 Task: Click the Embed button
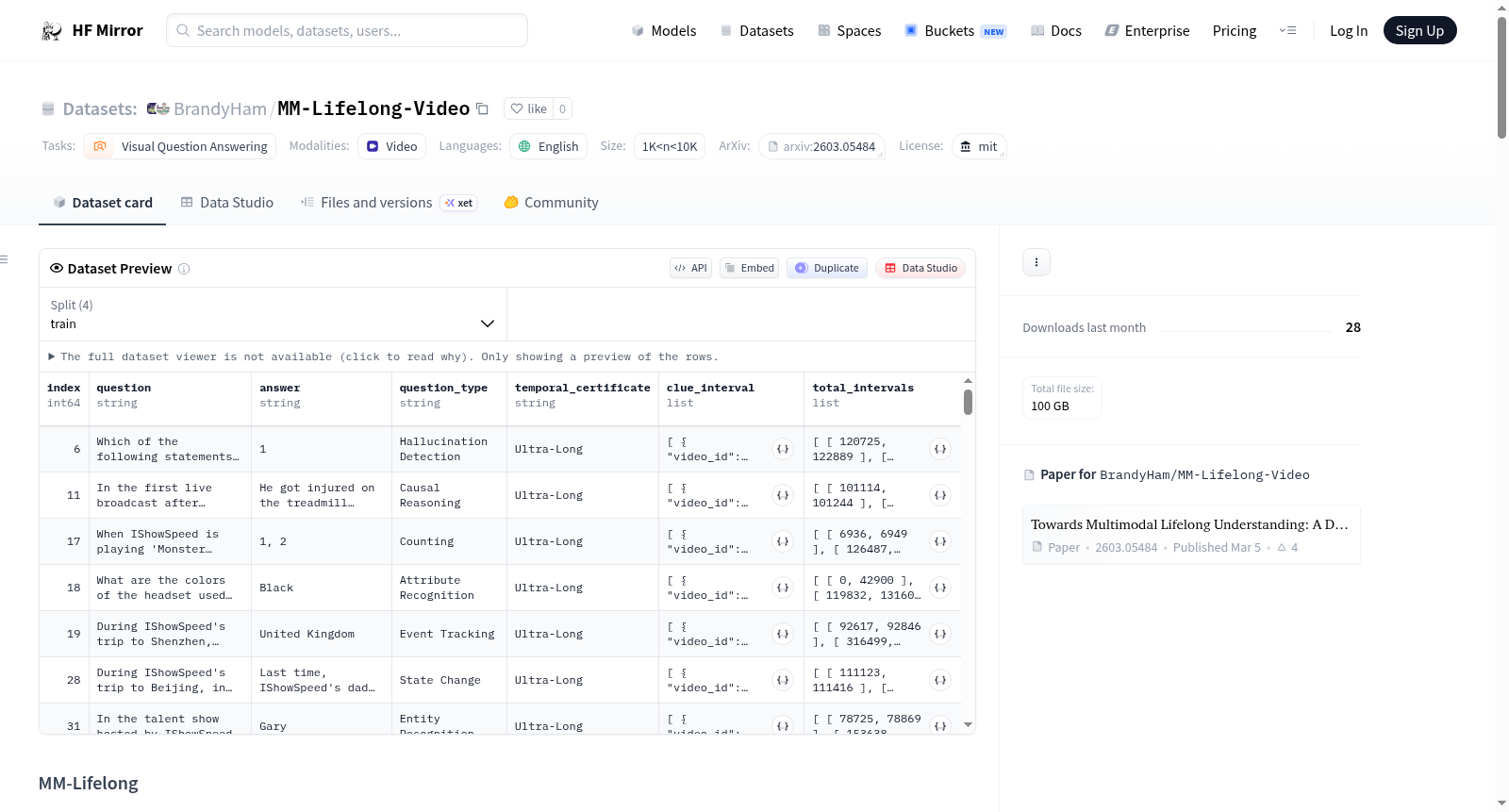(750, 268)
